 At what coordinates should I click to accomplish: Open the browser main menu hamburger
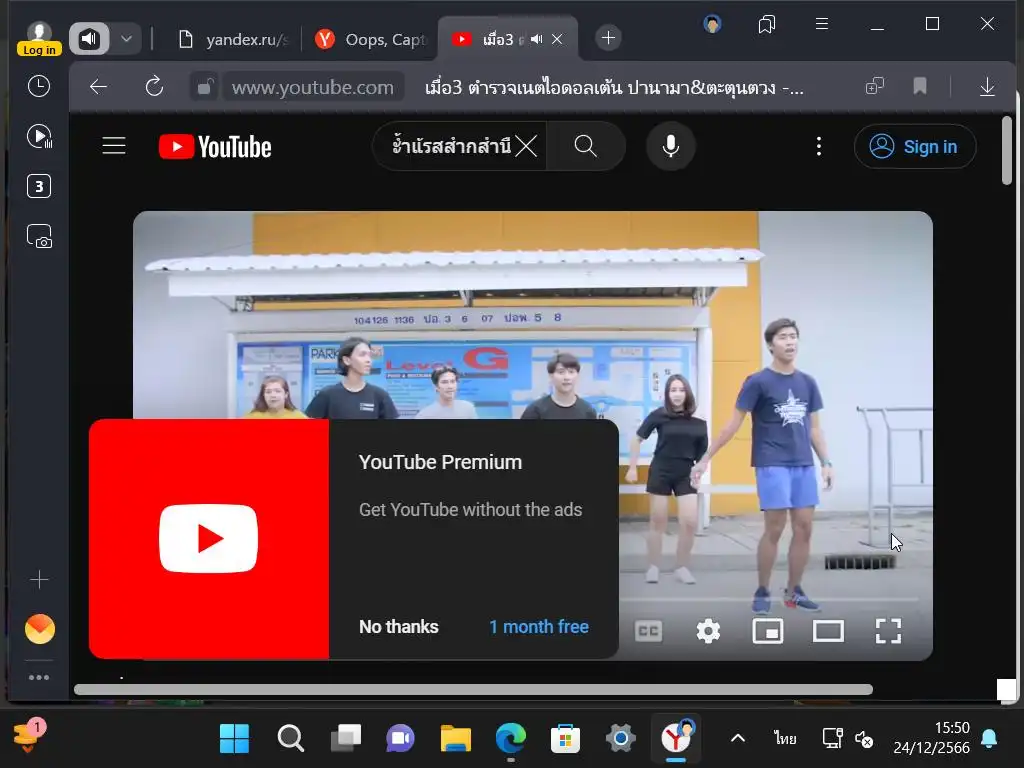click(822, 24)
